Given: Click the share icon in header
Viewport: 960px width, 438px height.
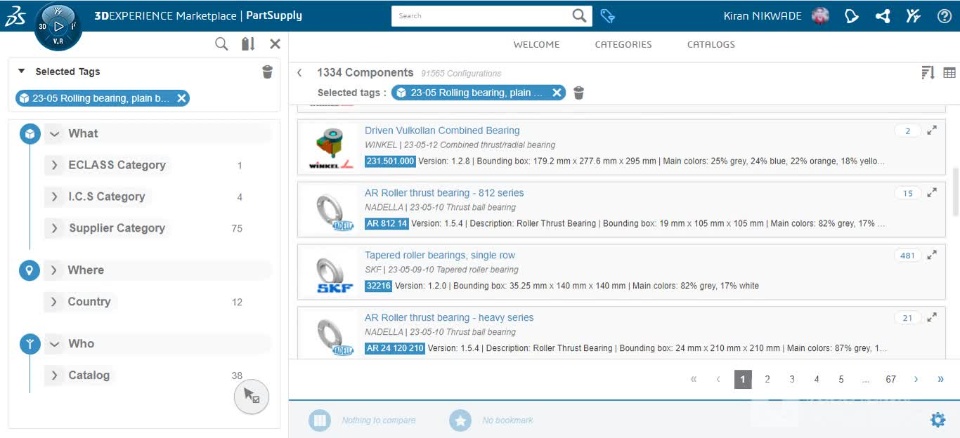Looking at the screenshot, I should (x=883, y=17).
